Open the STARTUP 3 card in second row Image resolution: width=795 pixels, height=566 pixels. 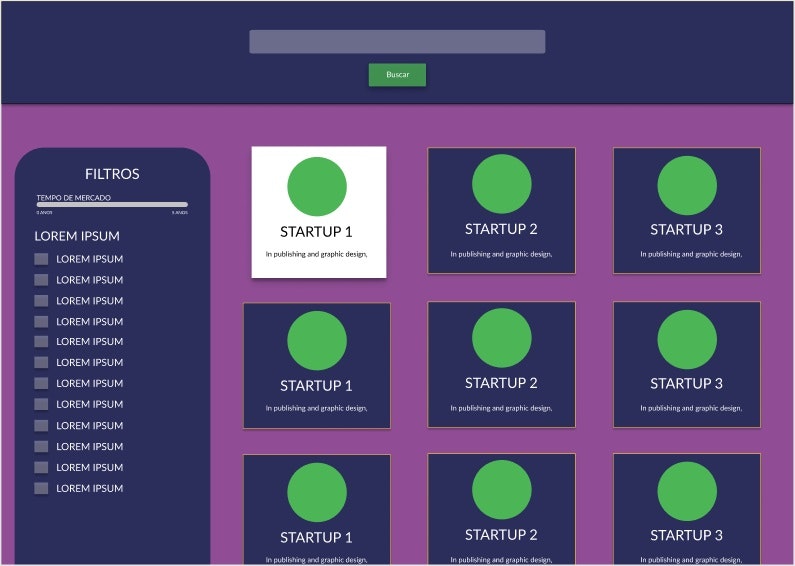click(x=687, y=365)
